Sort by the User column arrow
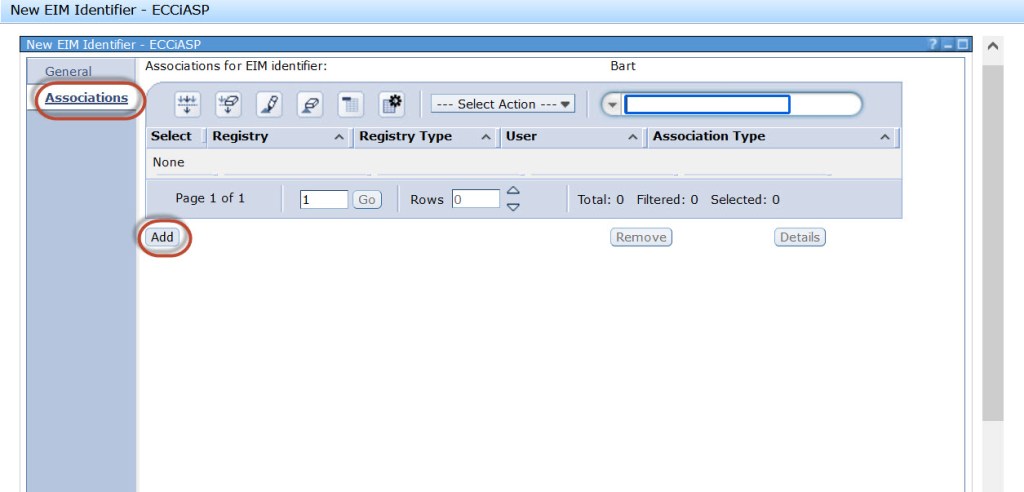 coord(633,137)
